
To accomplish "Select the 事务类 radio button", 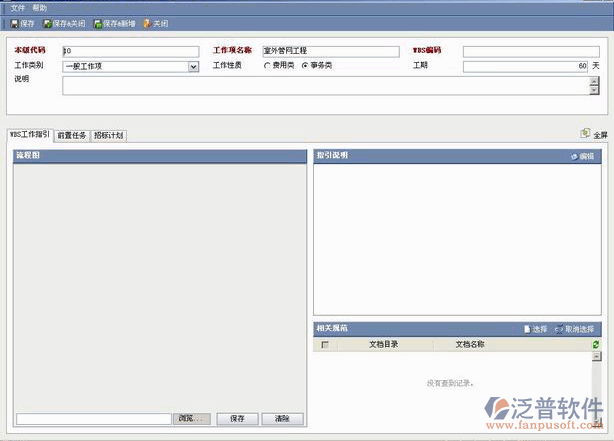I will point(305,66).
